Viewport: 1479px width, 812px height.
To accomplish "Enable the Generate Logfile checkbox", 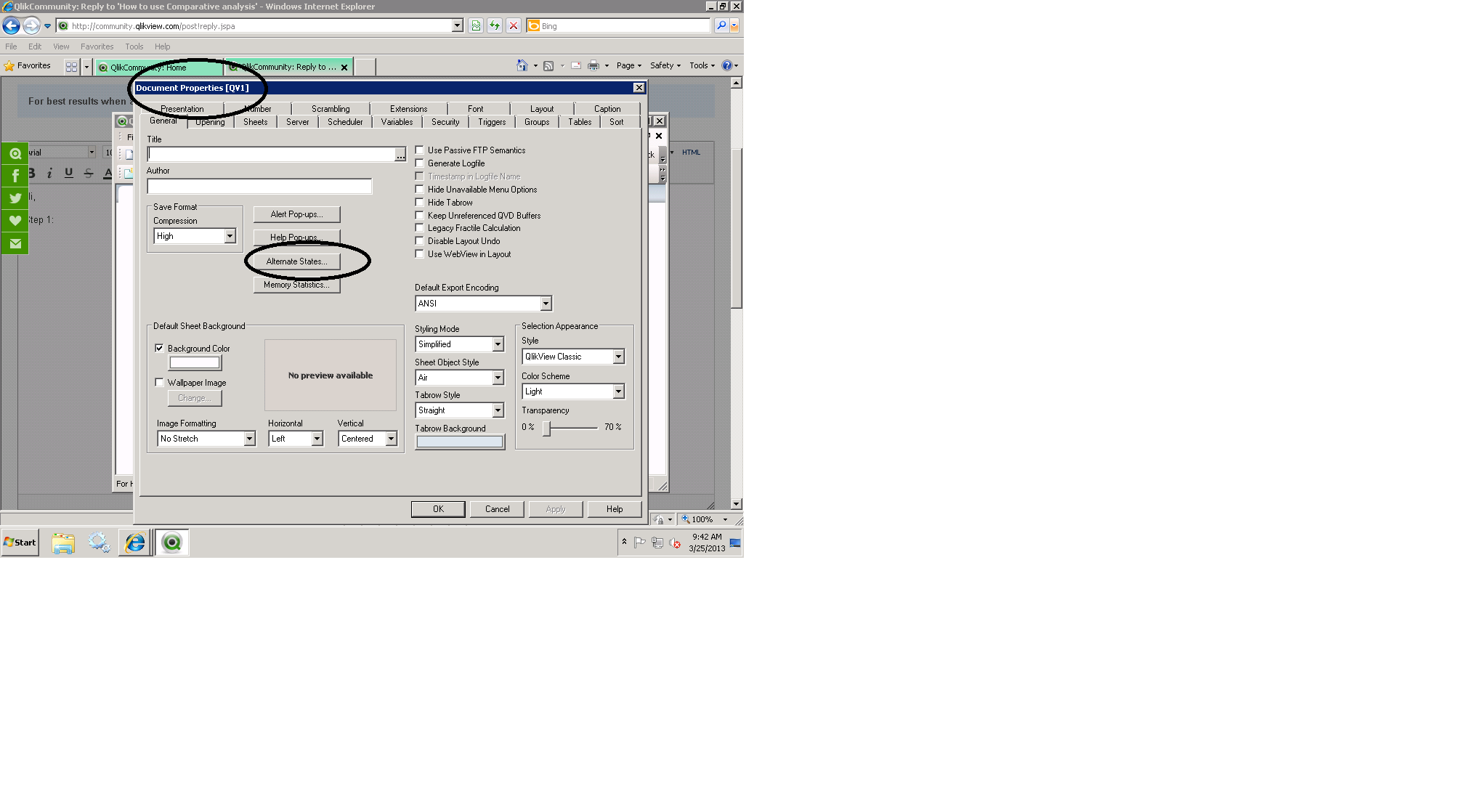I will click(420, 163).
